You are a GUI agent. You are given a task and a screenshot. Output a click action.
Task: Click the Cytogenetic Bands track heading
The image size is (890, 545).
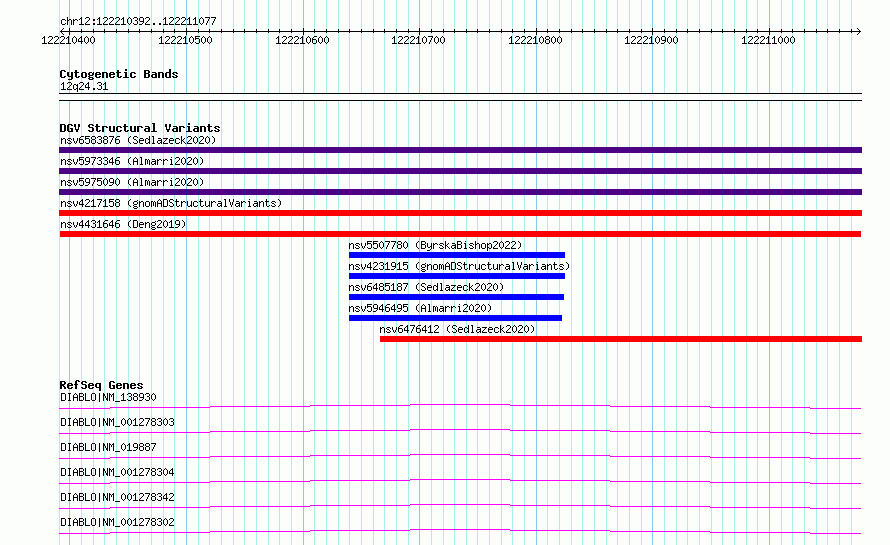tap(119, 74)
